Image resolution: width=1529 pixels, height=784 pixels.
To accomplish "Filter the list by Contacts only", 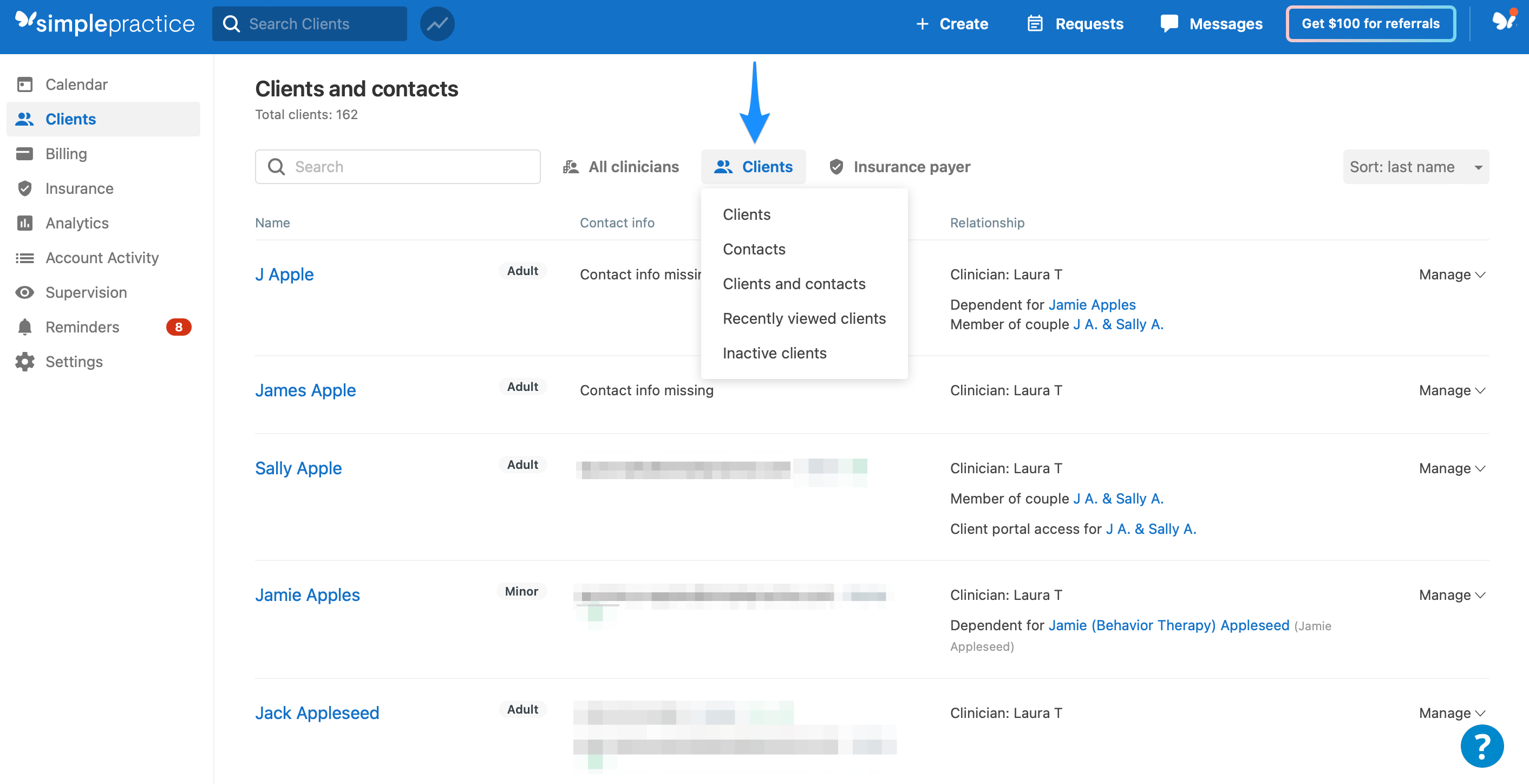I will coord(754,249).
